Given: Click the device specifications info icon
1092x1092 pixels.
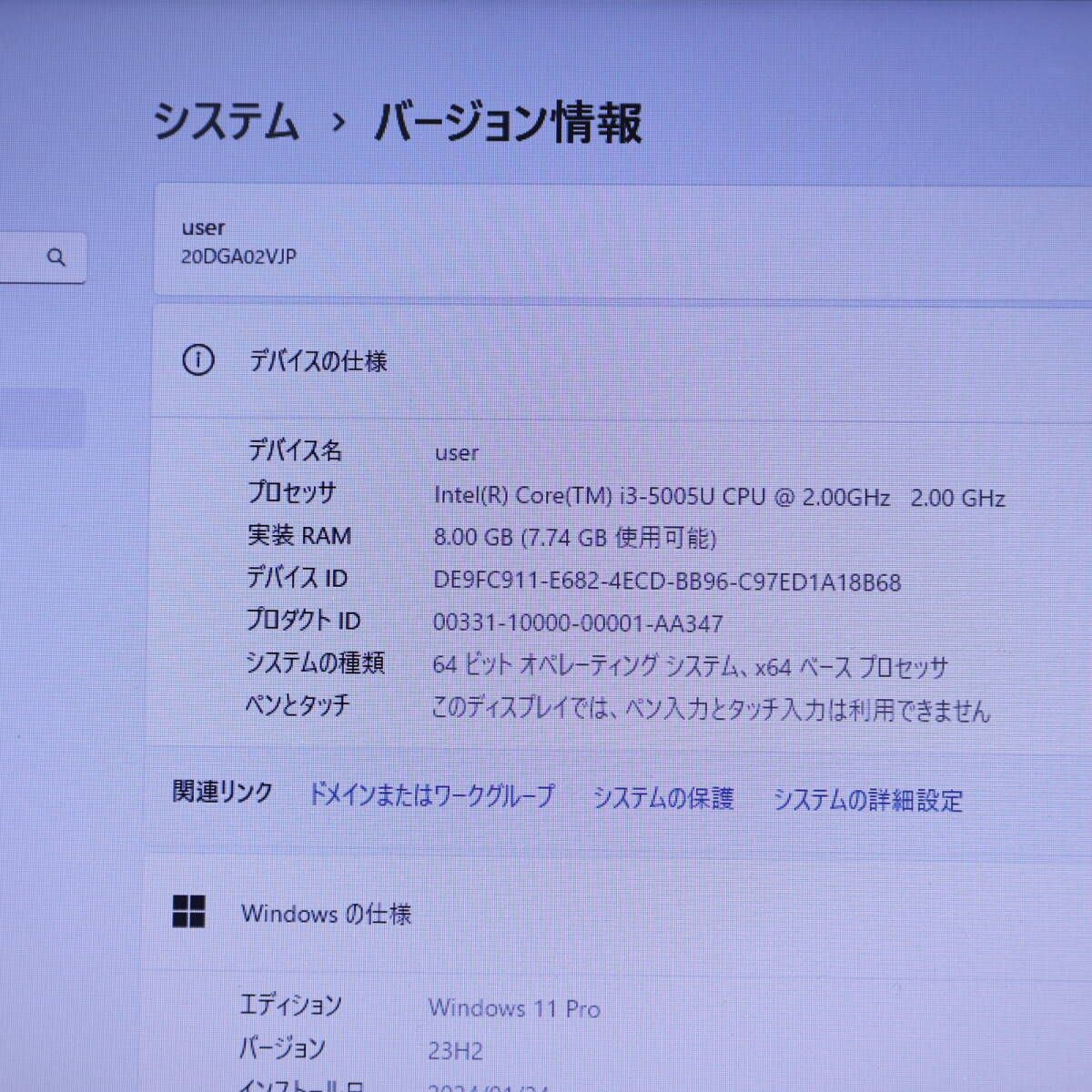Looking at the screenshot, I should 198,360.
